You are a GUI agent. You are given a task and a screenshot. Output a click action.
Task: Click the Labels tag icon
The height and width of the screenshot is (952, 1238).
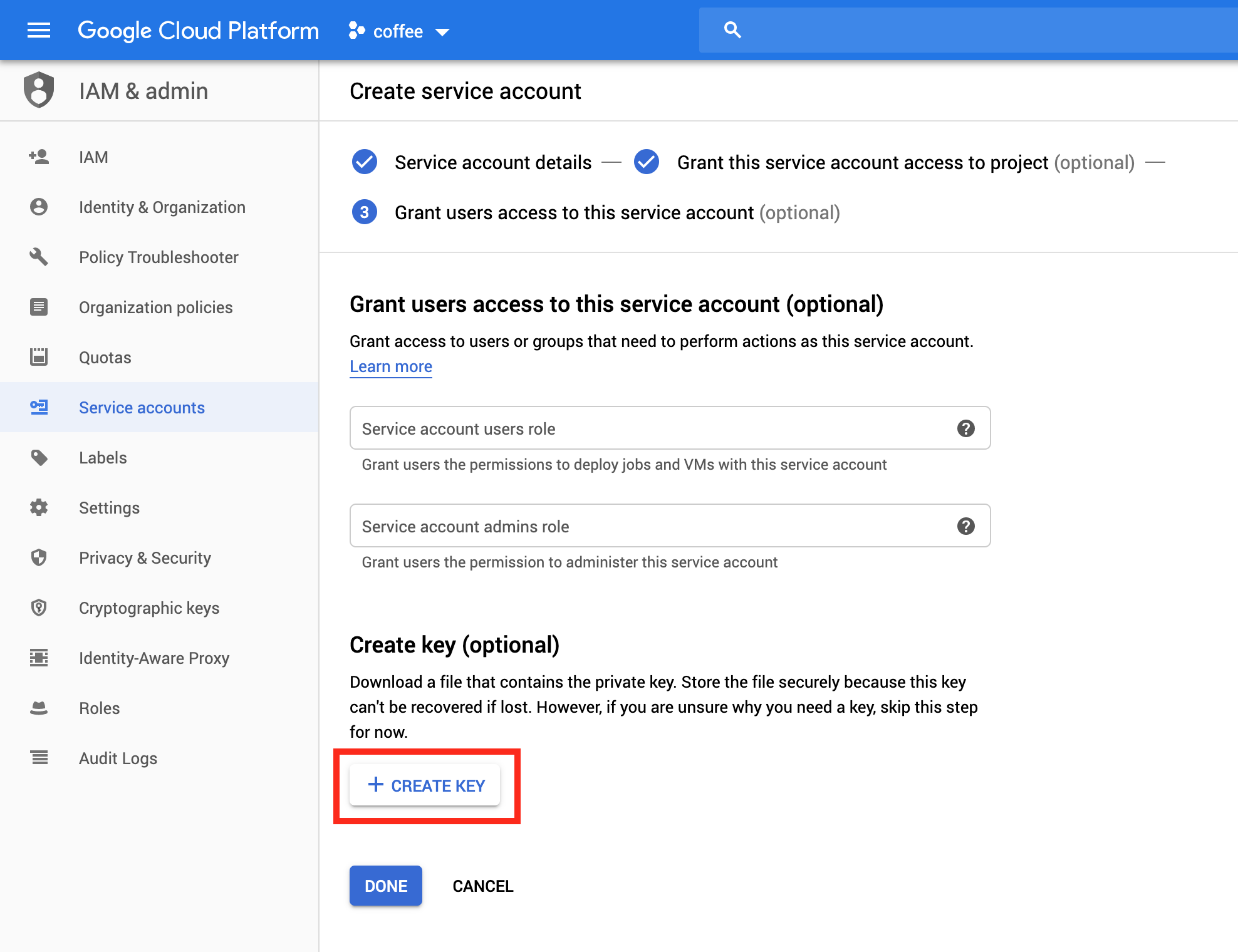tap(39, 458)
